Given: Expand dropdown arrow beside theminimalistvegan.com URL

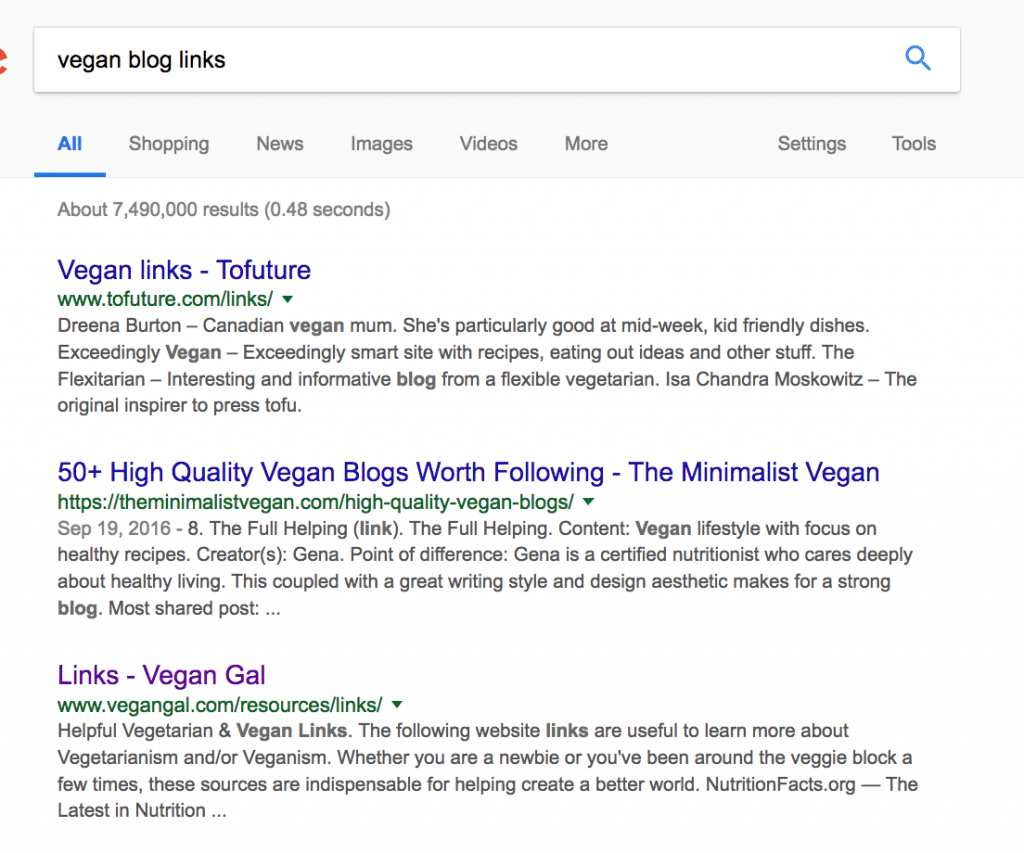Looking at the screenshot, I should point(588,502).
